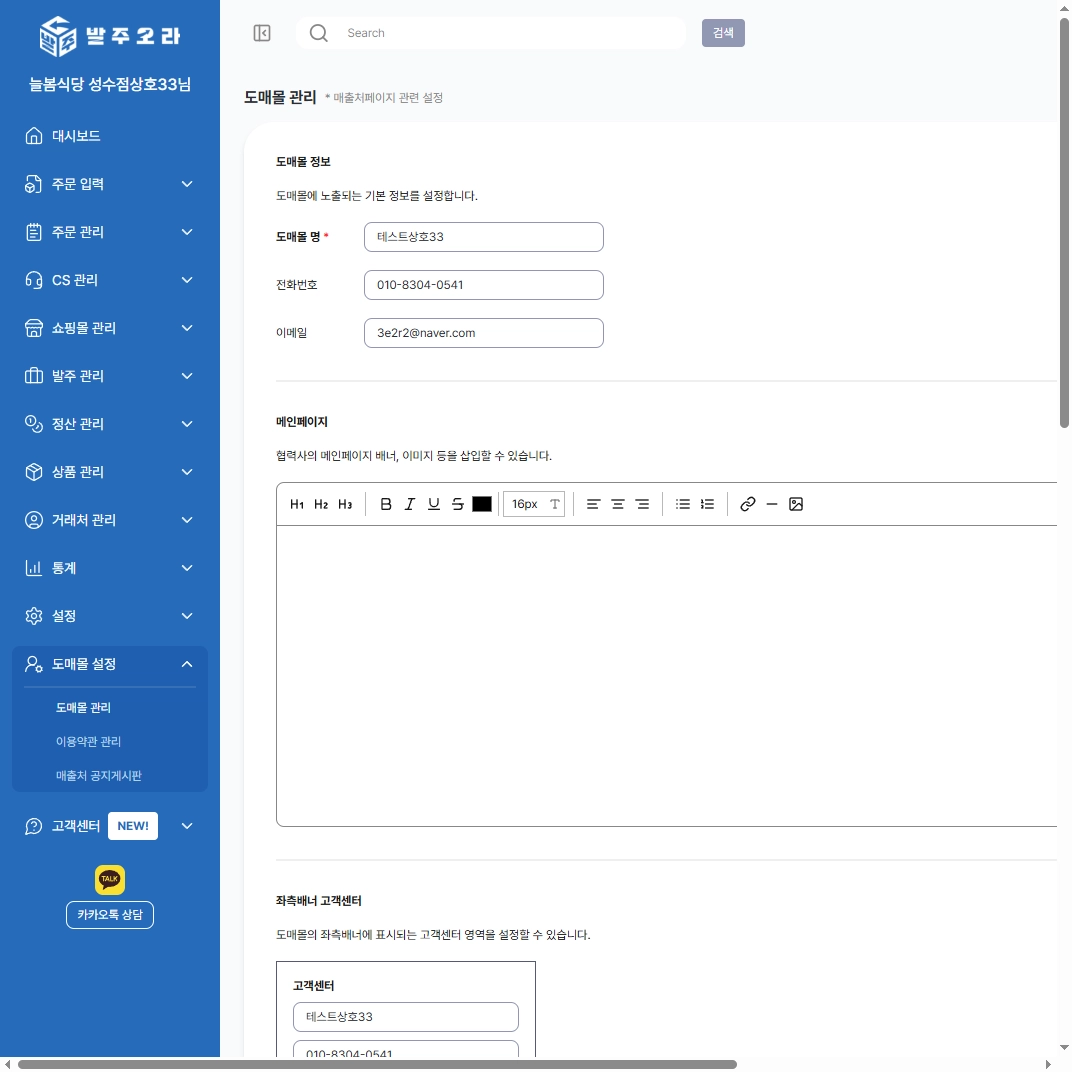Click the 검색 button
1072x1072 pixels.
coord(723,33)
